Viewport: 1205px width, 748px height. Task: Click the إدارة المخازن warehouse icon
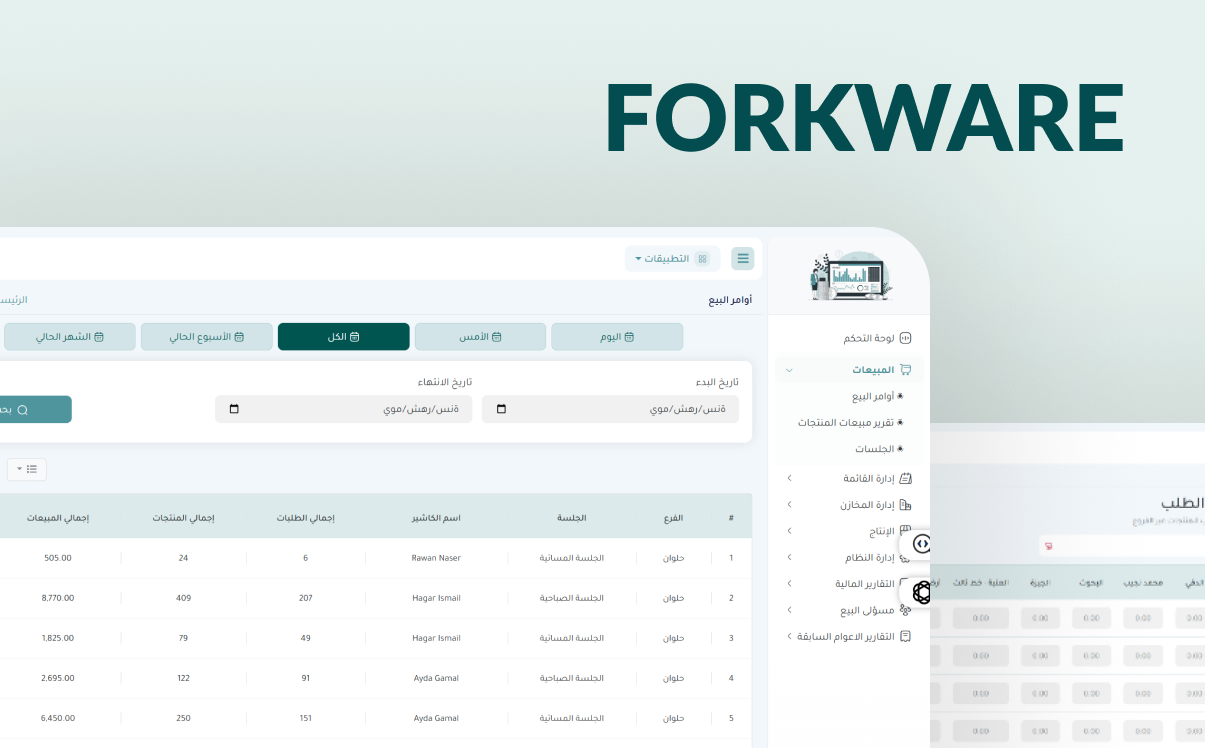pos(906,505)
